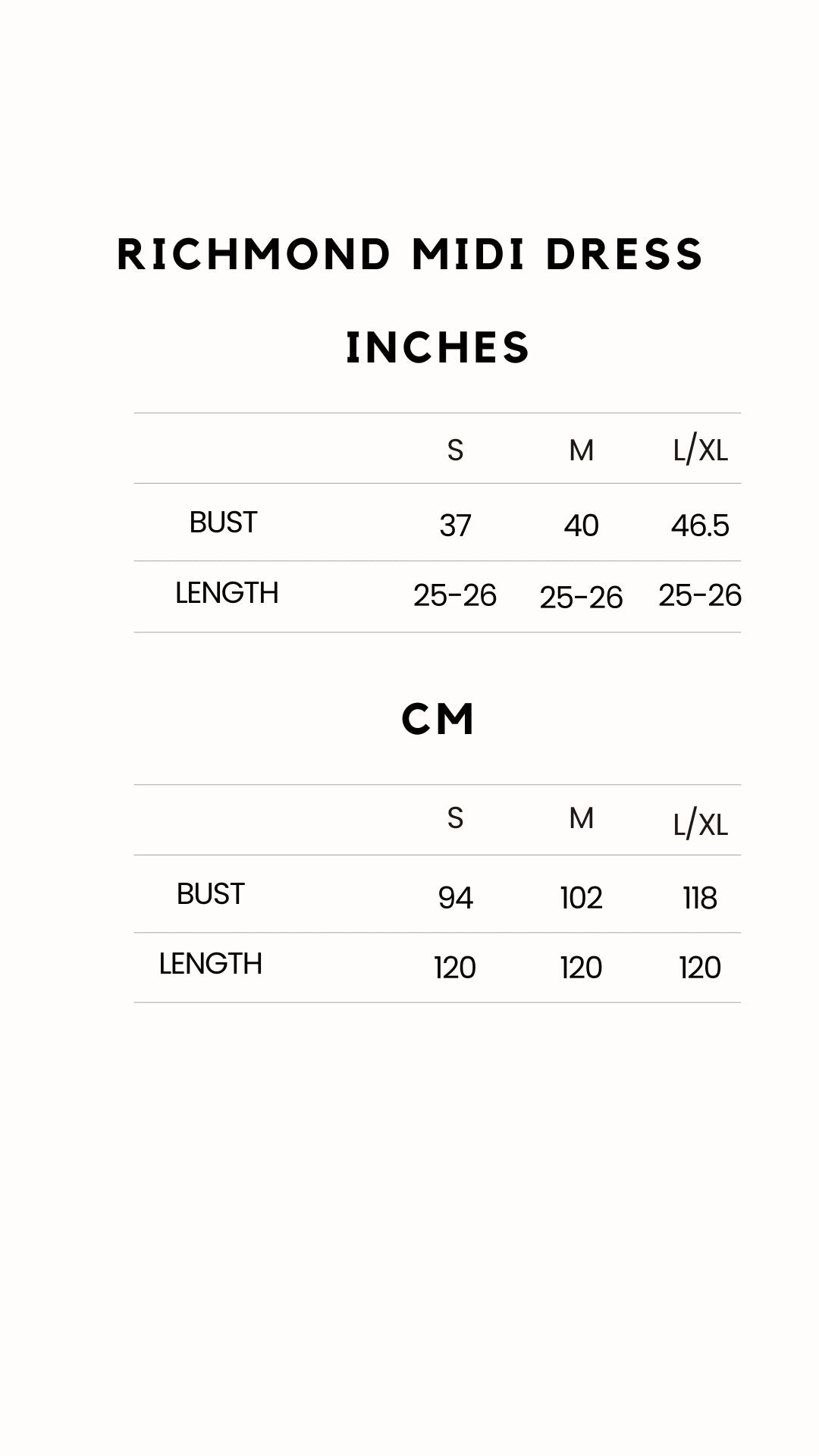Click the bust value 94
Image resolution: width=819 pixels, height=1456 pixels.
455,898
